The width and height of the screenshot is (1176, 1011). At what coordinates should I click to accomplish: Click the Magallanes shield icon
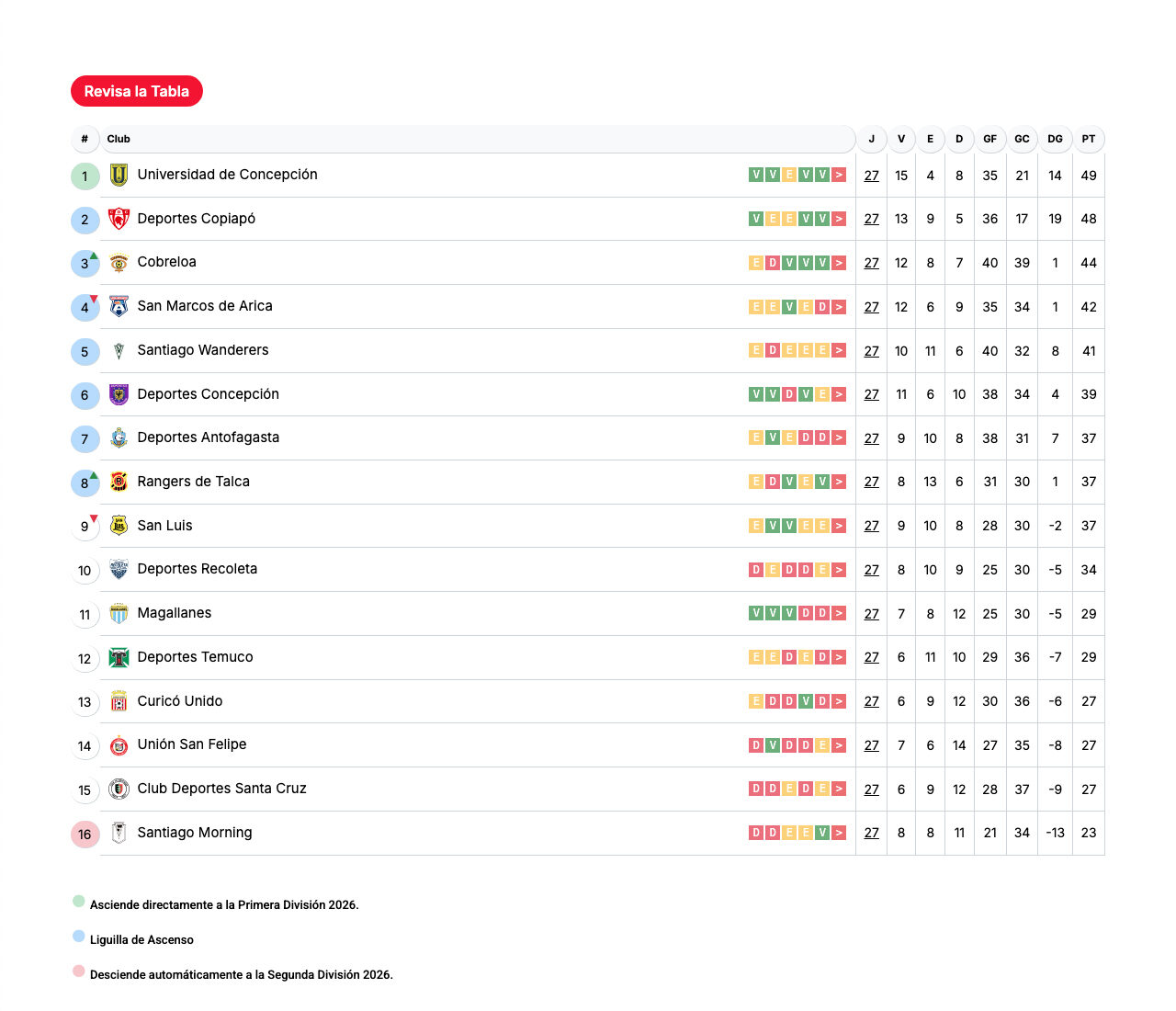point(119,613)
